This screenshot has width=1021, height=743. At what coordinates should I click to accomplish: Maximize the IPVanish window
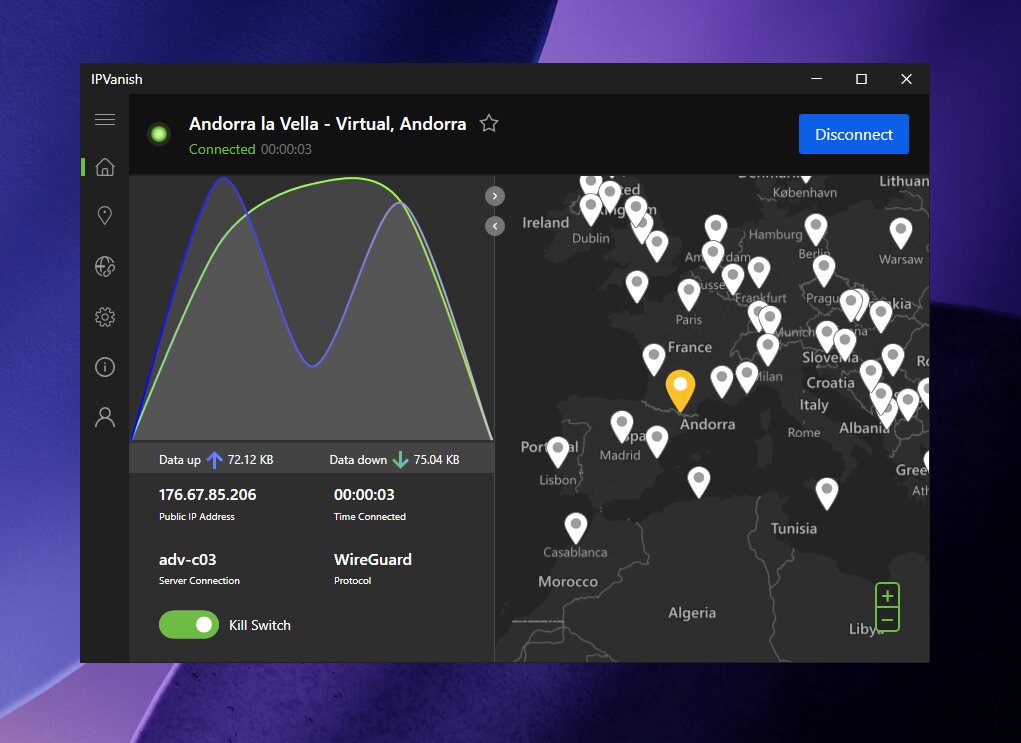(x=861, y=79)
